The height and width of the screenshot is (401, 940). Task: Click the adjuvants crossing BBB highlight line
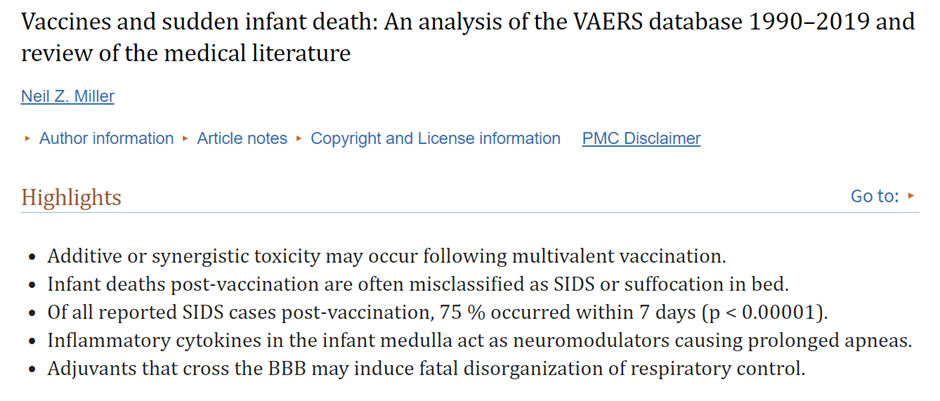point(426,369)
